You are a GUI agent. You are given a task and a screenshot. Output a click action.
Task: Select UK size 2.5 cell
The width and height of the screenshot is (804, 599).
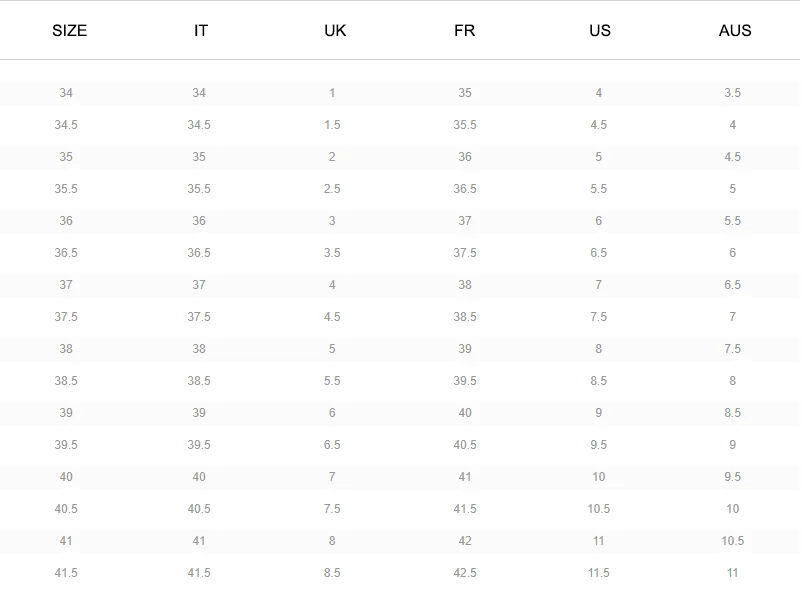coord(332,189)
